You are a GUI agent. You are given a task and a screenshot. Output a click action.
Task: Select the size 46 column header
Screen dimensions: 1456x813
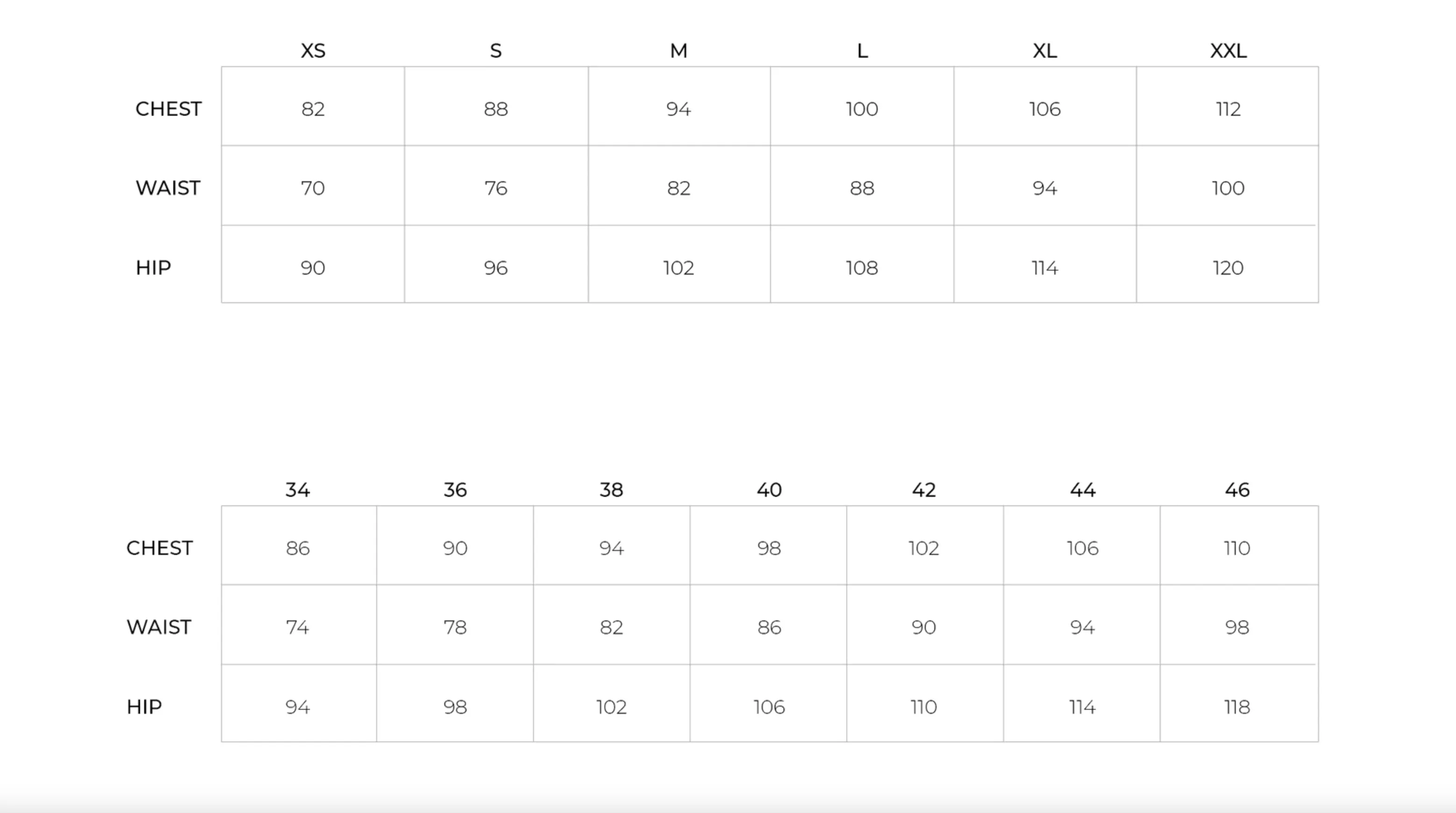[x=1237, y=490]
